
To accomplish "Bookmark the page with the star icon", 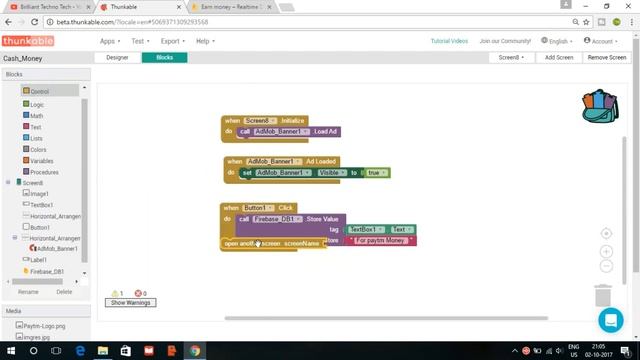I will (x=586, y=22).
